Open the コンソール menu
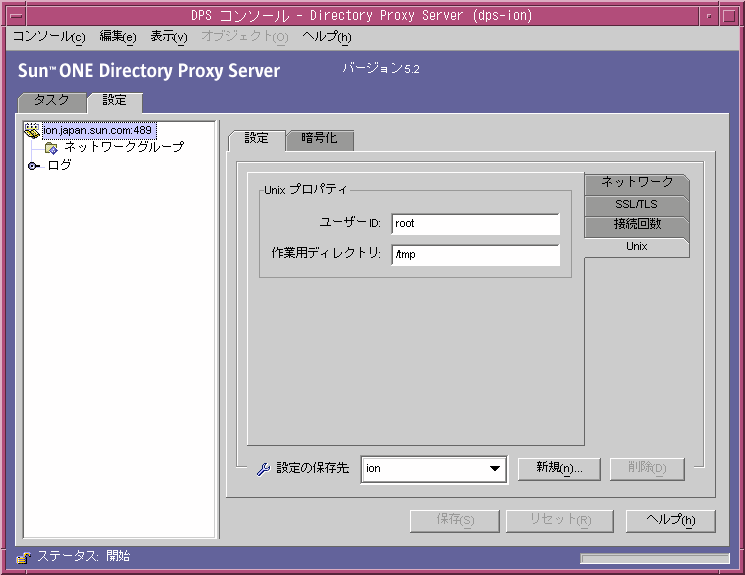Image resolution: width=745 pixels, height=575 pixels. point(49,37)
